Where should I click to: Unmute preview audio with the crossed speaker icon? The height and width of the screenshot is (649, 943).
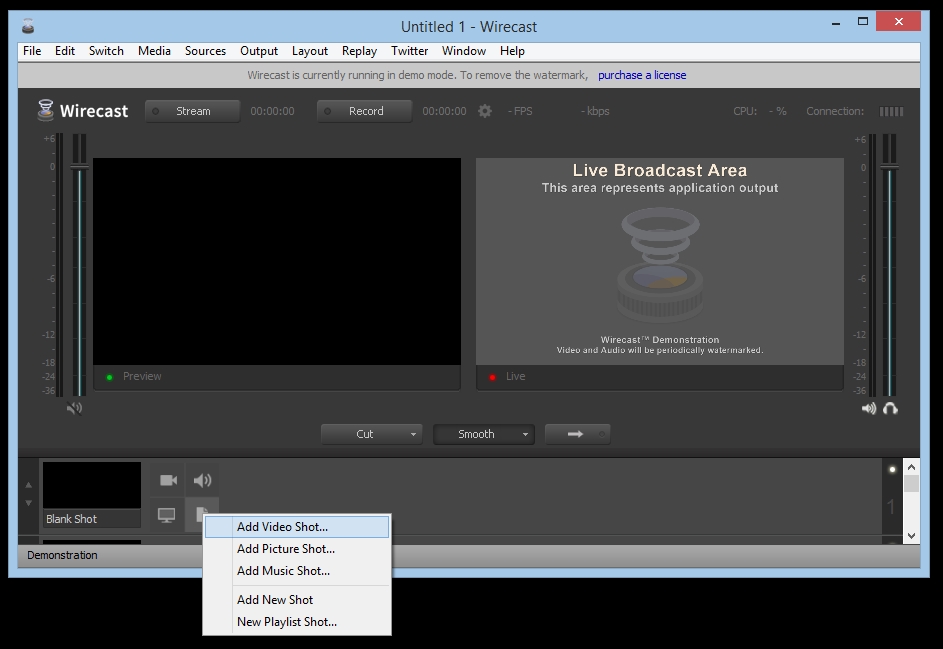(x=75, y=408)
